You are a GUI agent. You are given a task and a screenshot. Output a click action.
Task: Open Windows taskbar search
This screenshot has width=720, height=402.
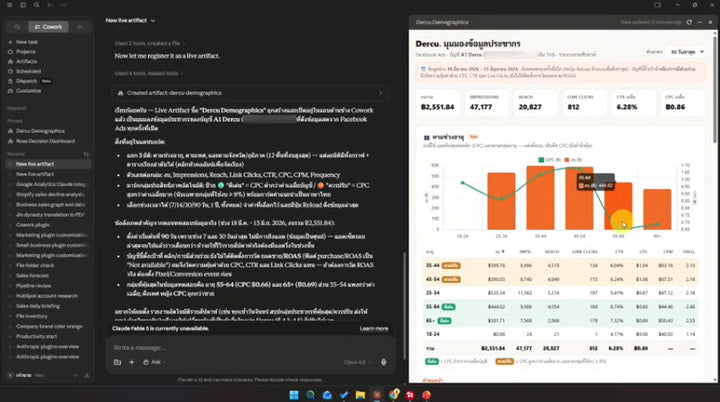click(310, 395)
